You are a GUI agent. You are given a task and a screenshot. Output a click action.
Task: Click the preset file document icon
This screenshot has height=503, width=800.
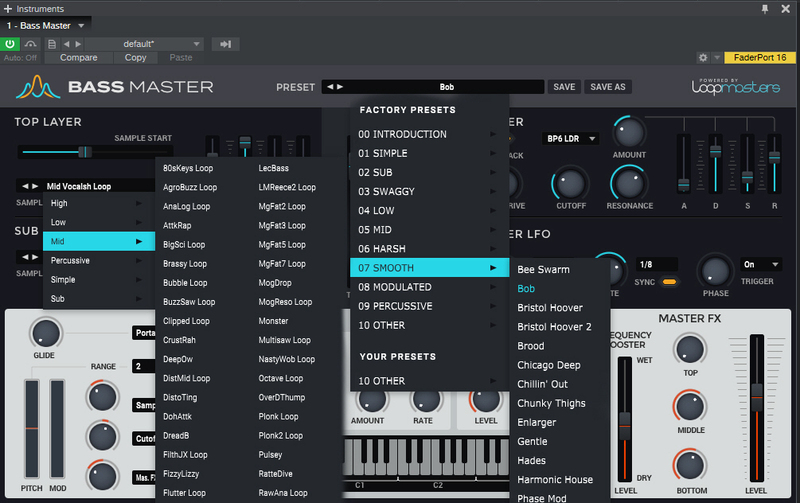[51, 44]
